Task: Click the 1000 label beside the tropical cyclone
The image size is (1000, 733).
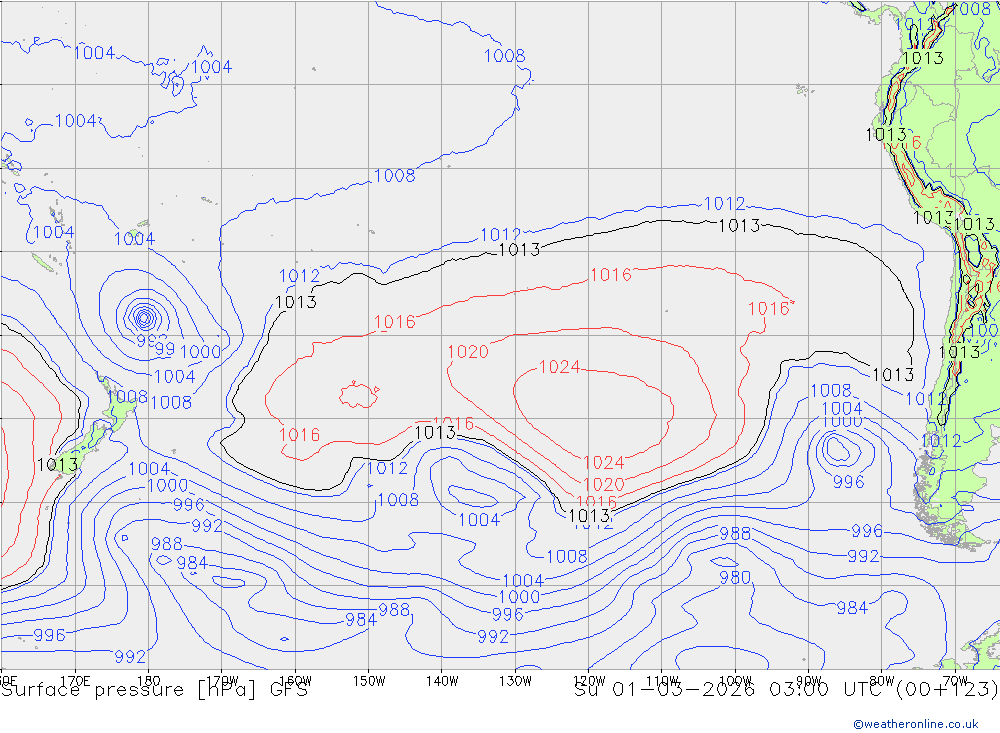Action: click(200, 352)
